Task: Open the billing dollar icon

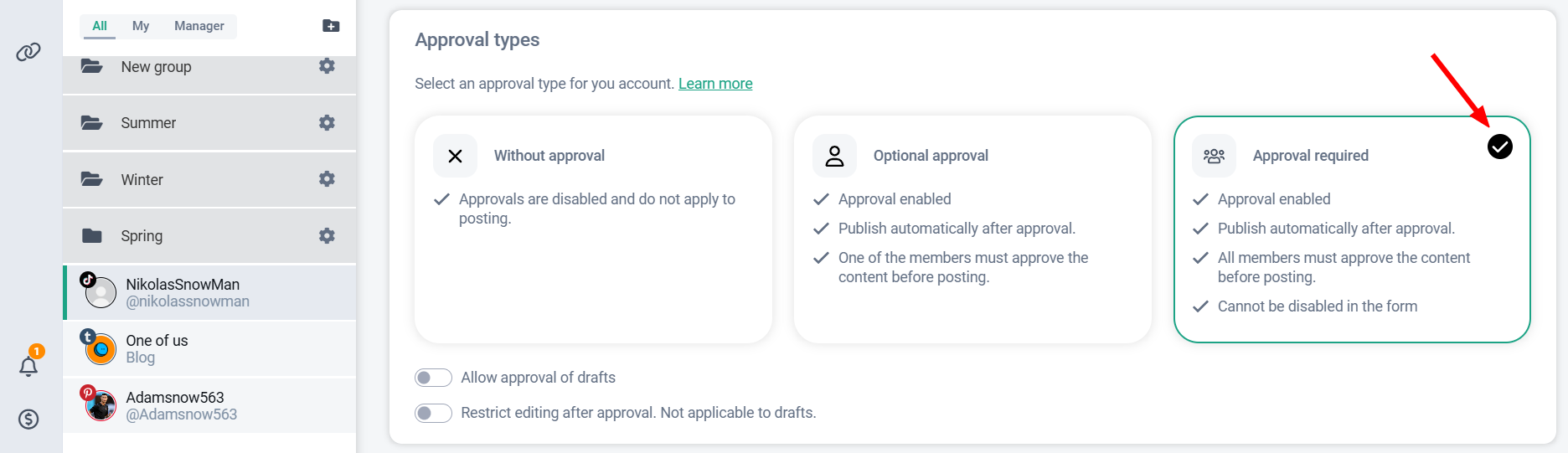Action: (x=28, y=419)
